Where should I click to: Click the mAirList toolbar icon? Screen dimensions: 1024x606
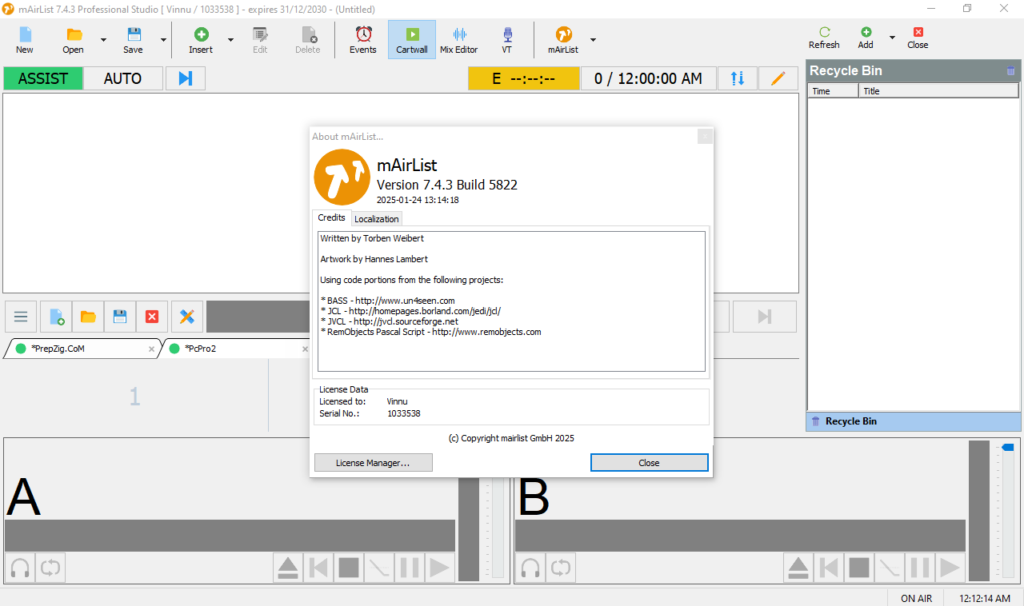tap(563, 40)
